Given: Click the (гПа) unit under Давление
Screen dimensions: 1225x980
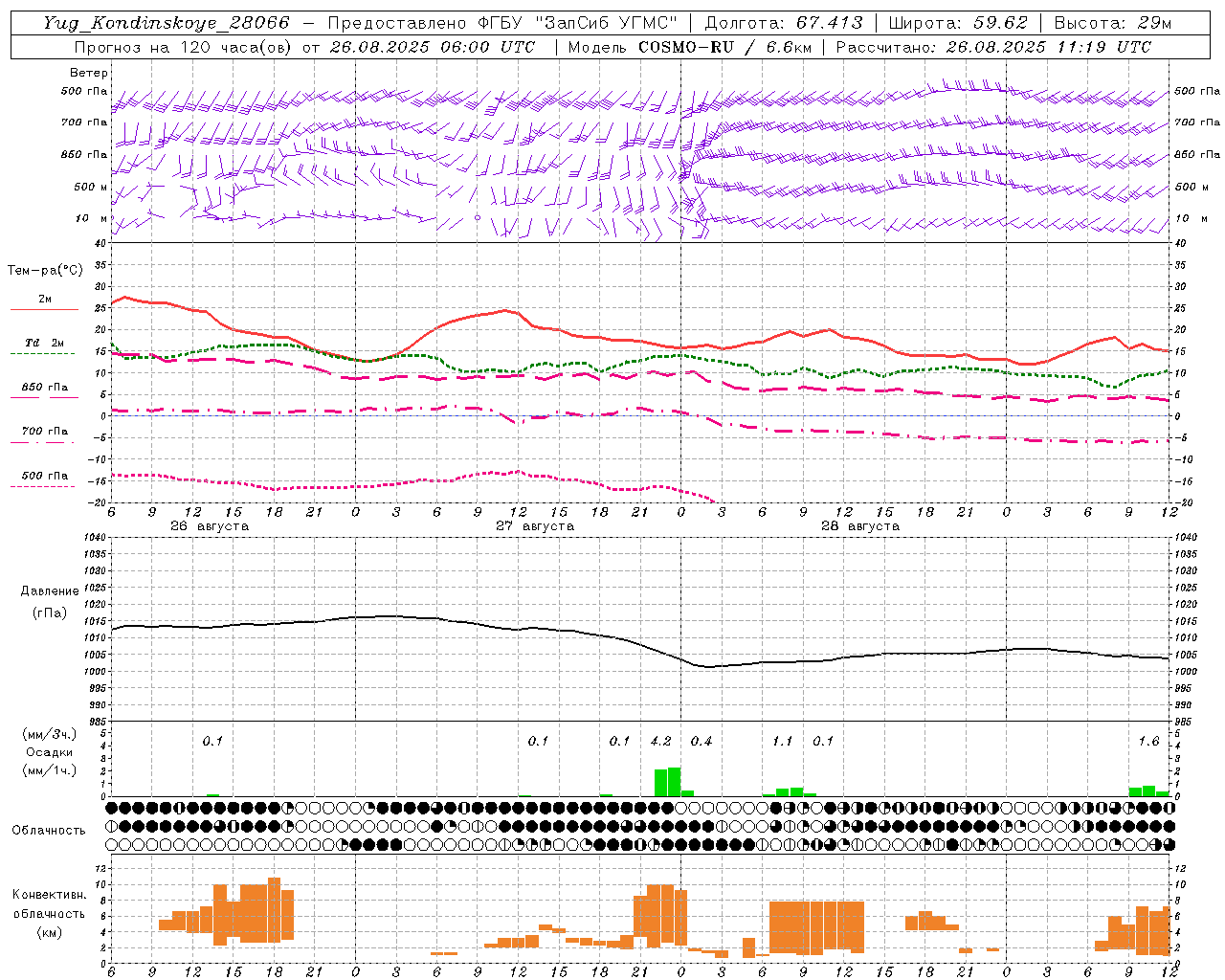Looking at the screenshot, I should coord(50,613).
